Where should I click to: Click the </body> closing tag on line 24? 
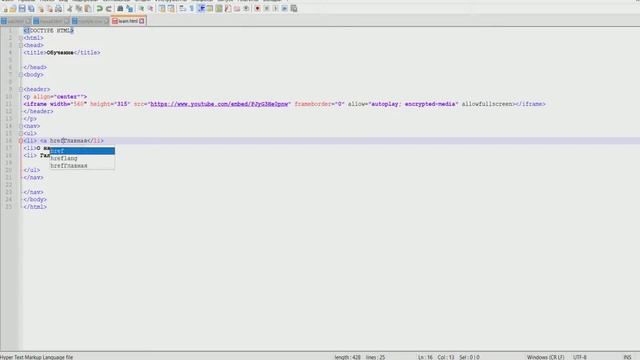tap(35, 200)
